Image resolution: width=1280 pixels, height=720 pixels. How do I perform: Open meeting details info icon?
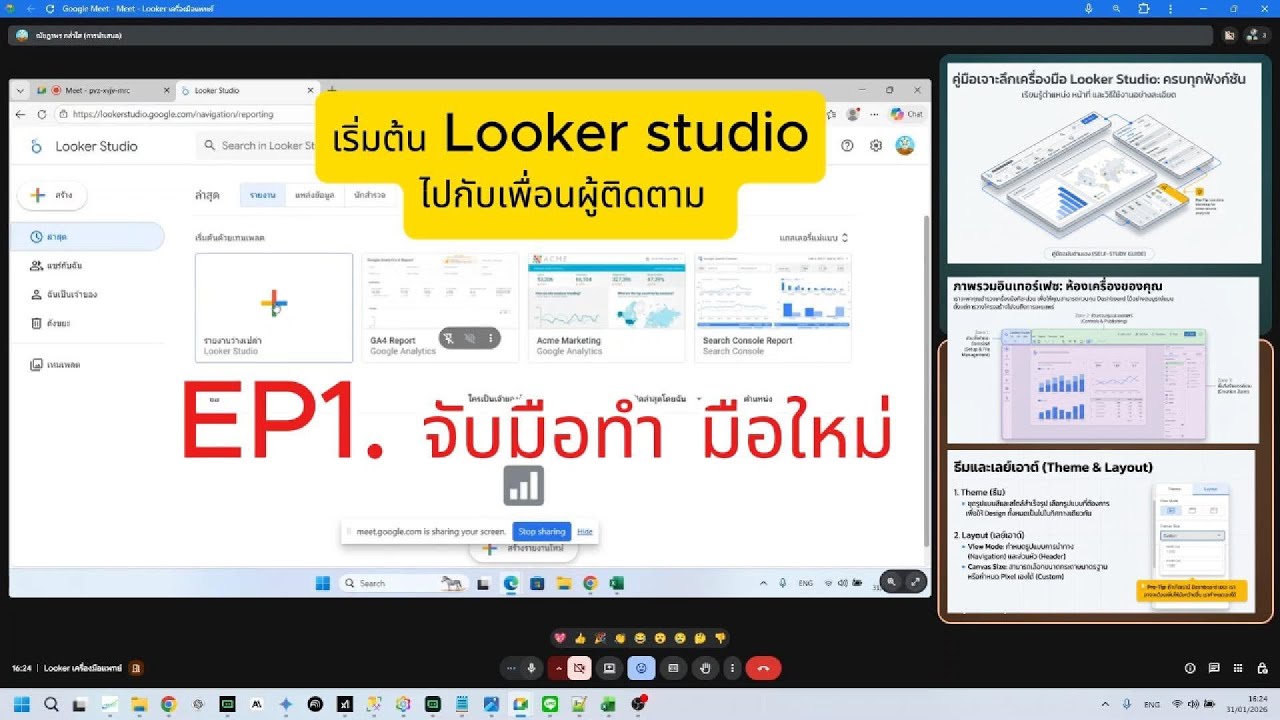click(x=1190, y=668)
